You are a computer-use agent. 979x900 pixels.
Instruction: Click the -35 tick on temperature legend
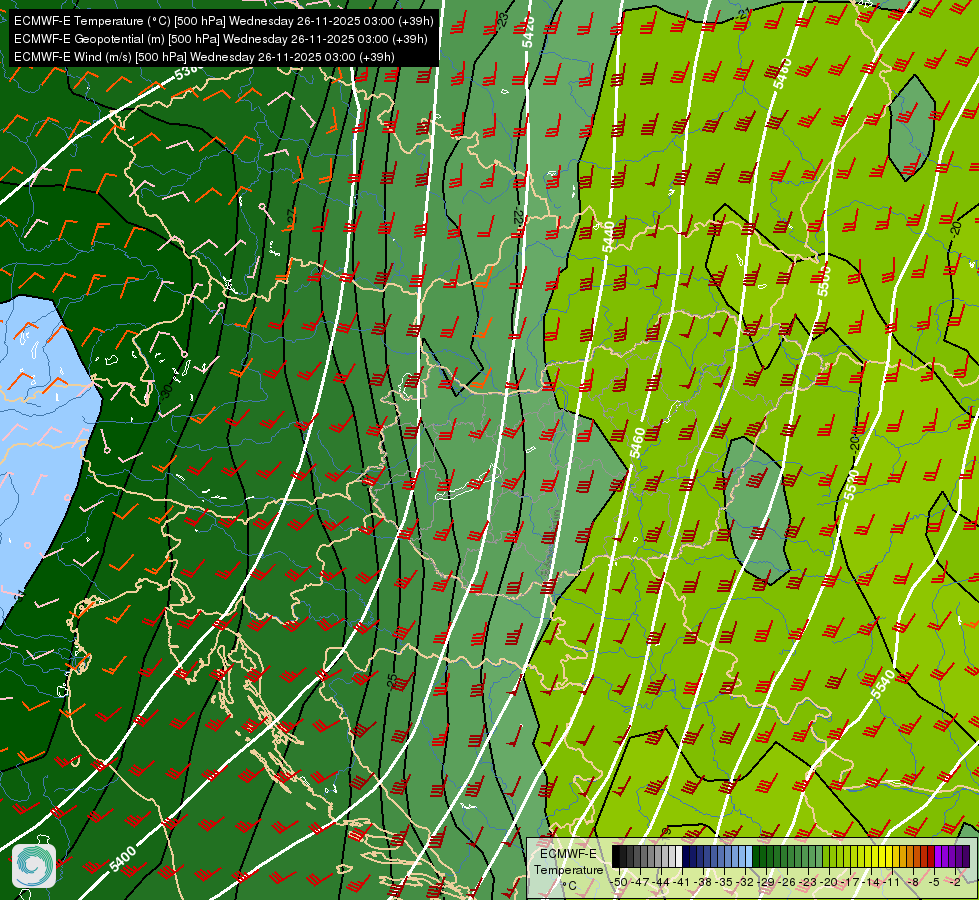725,882
